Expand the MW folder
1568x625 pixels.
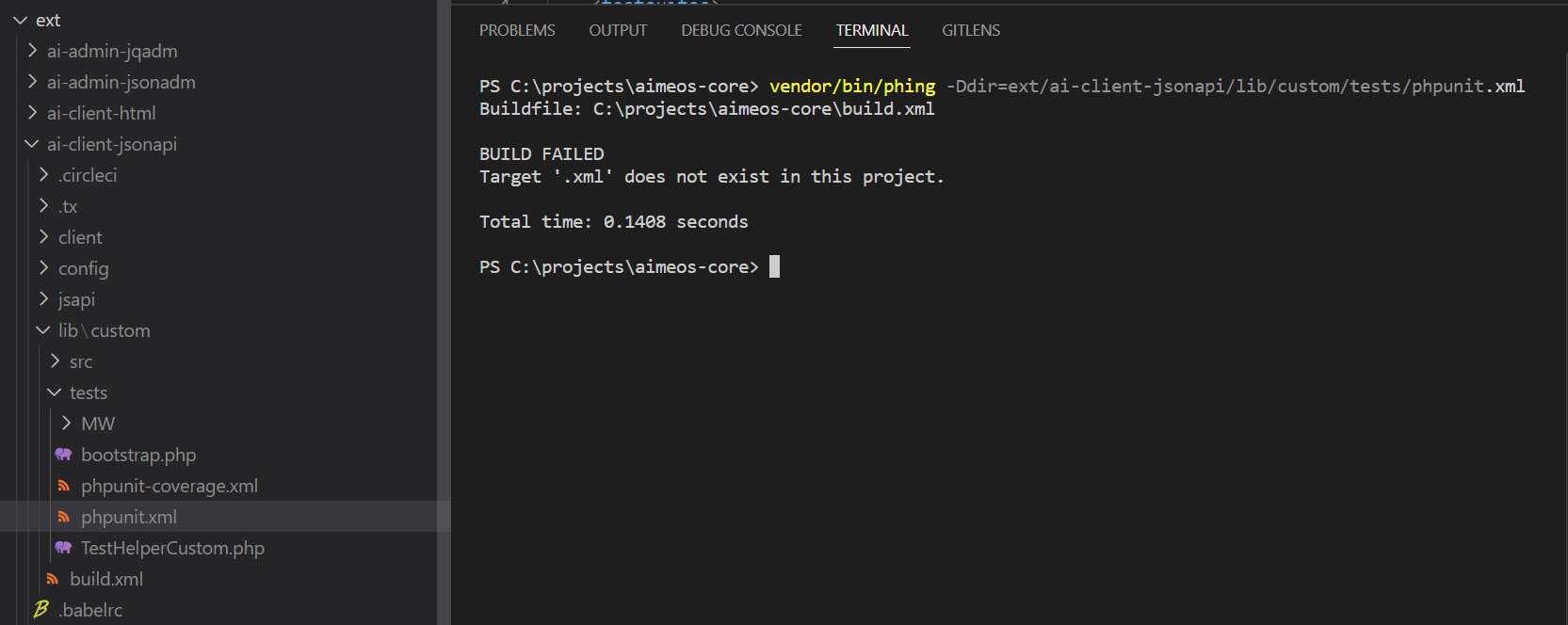point(66,424)
